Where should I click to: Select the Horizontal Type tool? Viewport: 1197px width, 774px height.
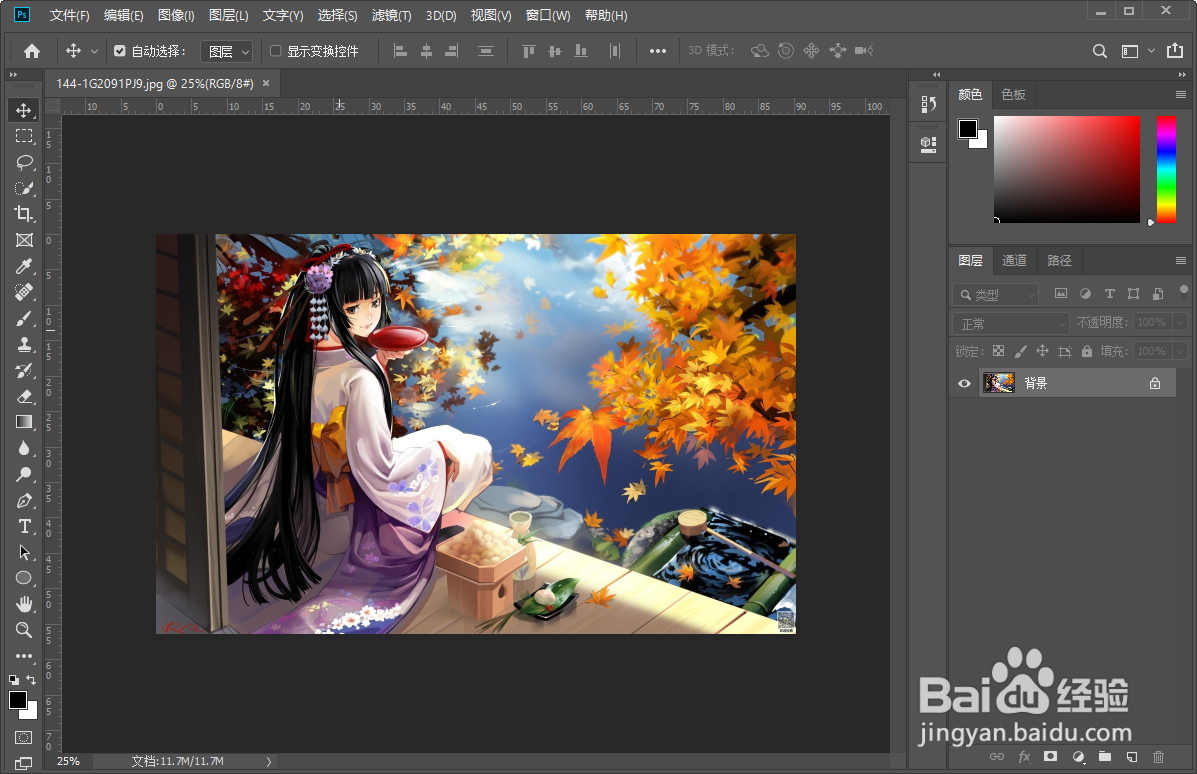tap(24, 527)
